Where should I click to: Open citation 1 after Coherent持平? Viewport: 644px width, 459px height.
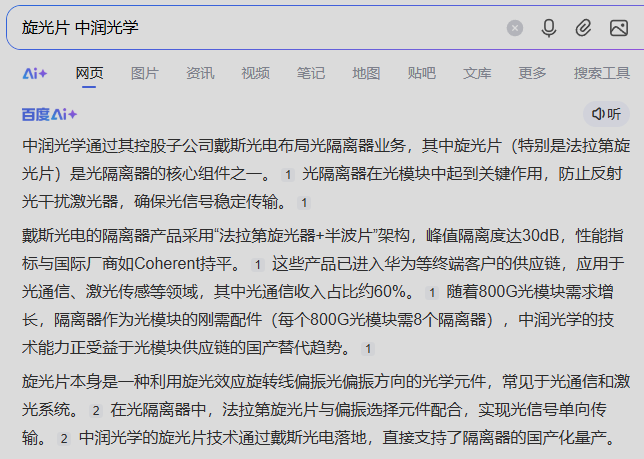258,265
